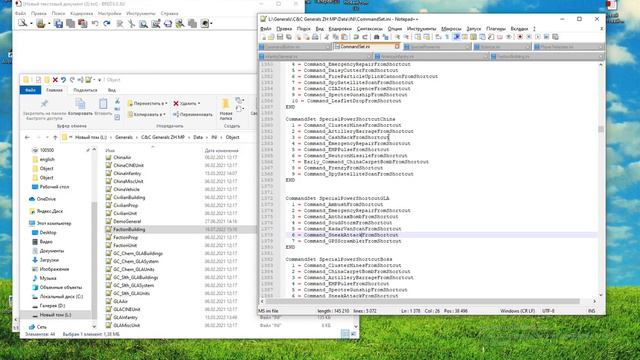Select OneDrive in Explorer navigation pane
This screenshot has height=360, width=640.
(46, 199)
